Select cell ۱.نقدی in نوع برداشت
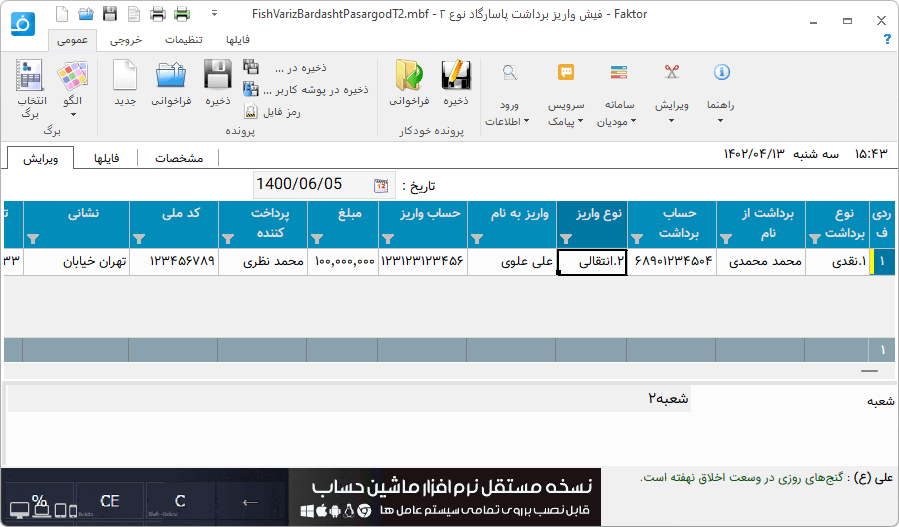The height and width of the screenshot is (527, 899). pos(837,262)
